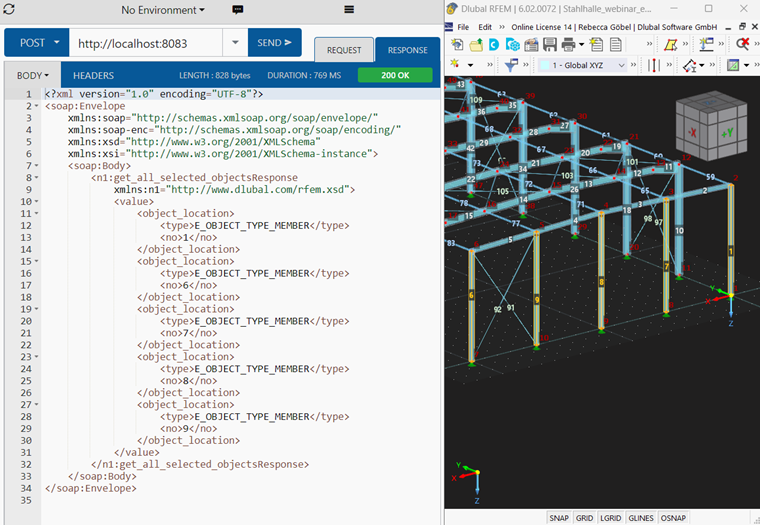
Task: Click the light blue coordinate system swatch
Action: pyautogui.click(x=545, y=65)
